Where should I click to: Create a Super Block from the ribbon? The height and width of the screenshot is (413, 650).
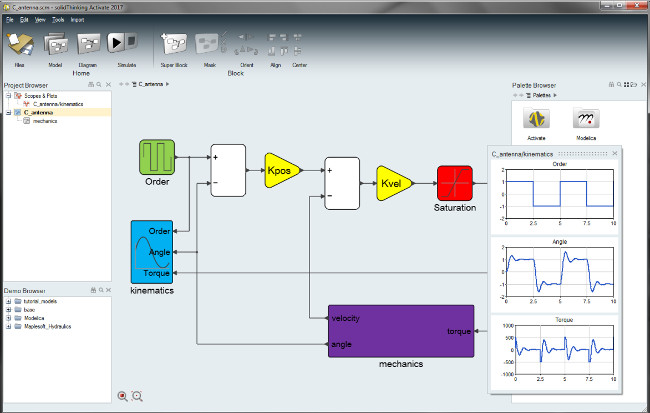tap(175, 43)
